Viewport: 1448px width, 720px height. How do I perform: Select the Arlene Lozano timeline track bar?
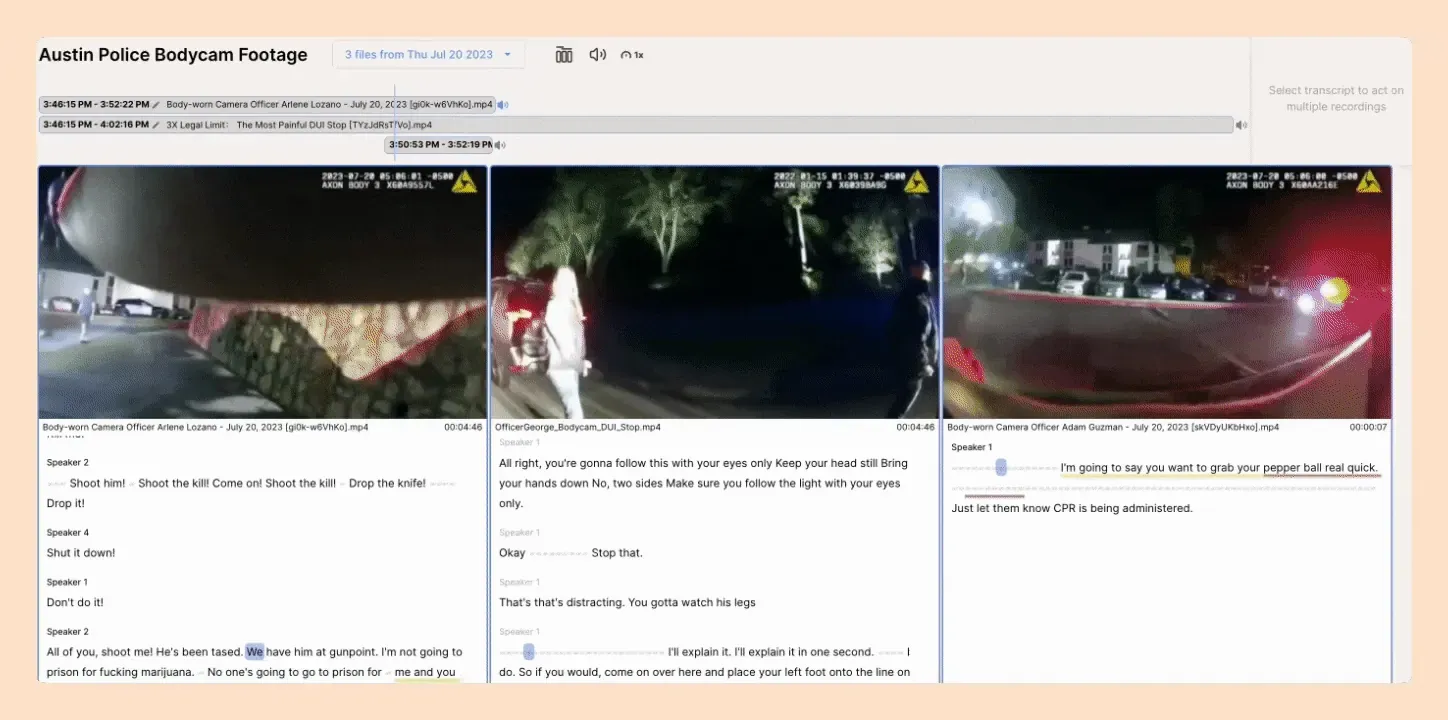(x=267, y=105)
